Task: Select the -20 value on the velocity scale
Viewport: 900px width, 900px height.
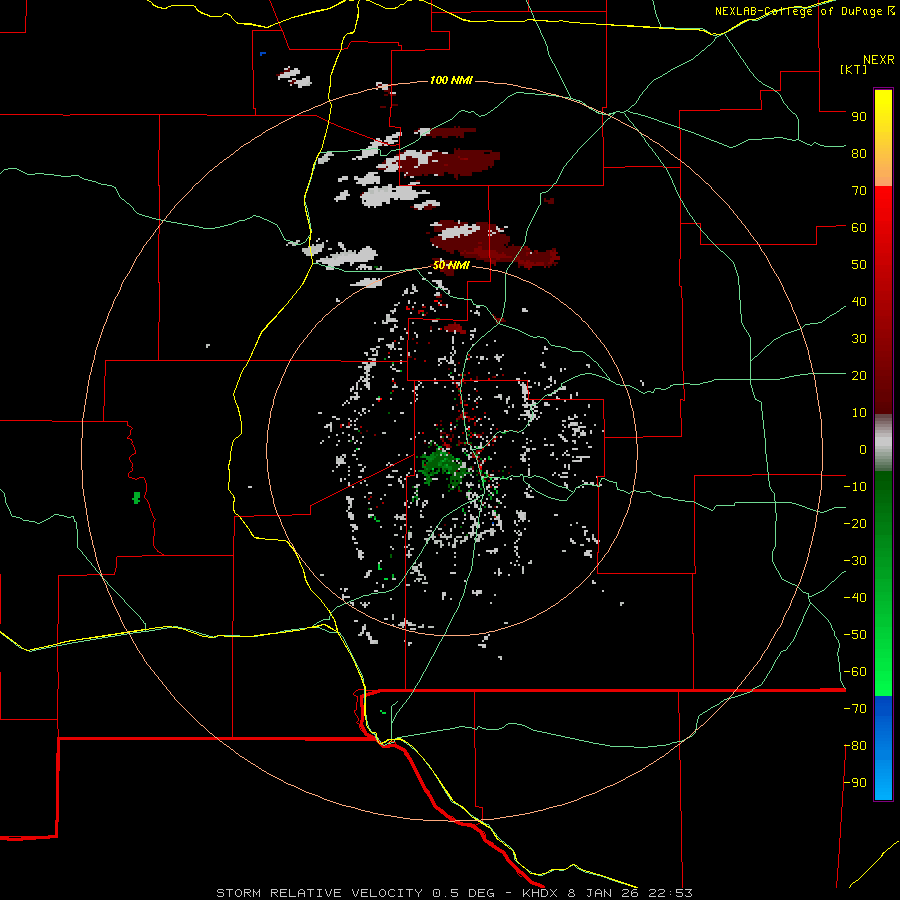Action: [x=855, y=523]
